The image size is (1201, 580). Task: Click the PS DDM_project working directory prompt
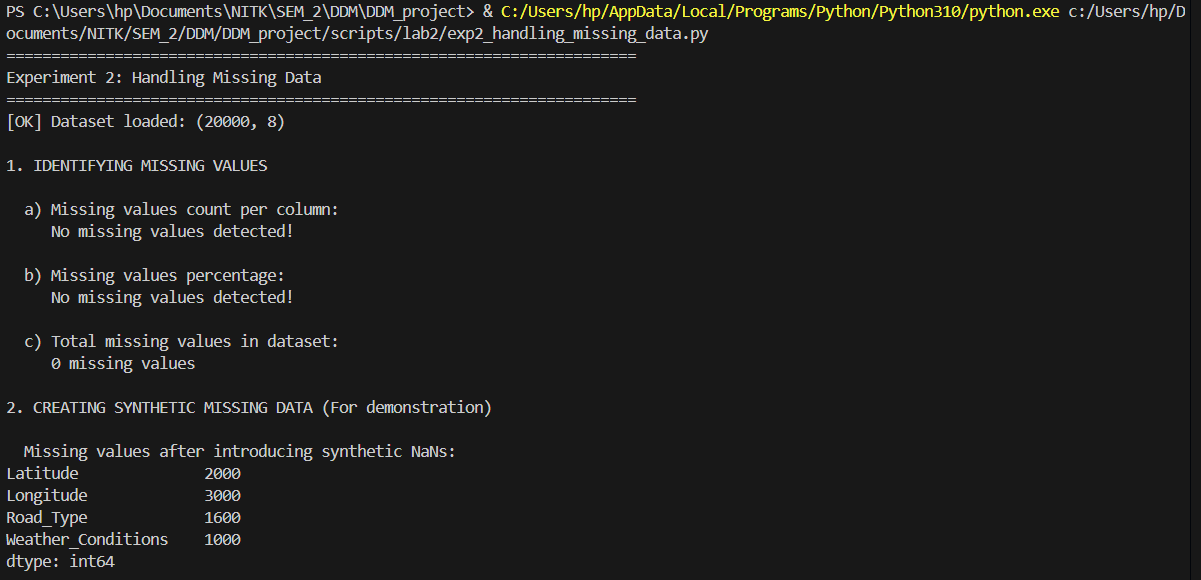[240, 12]
